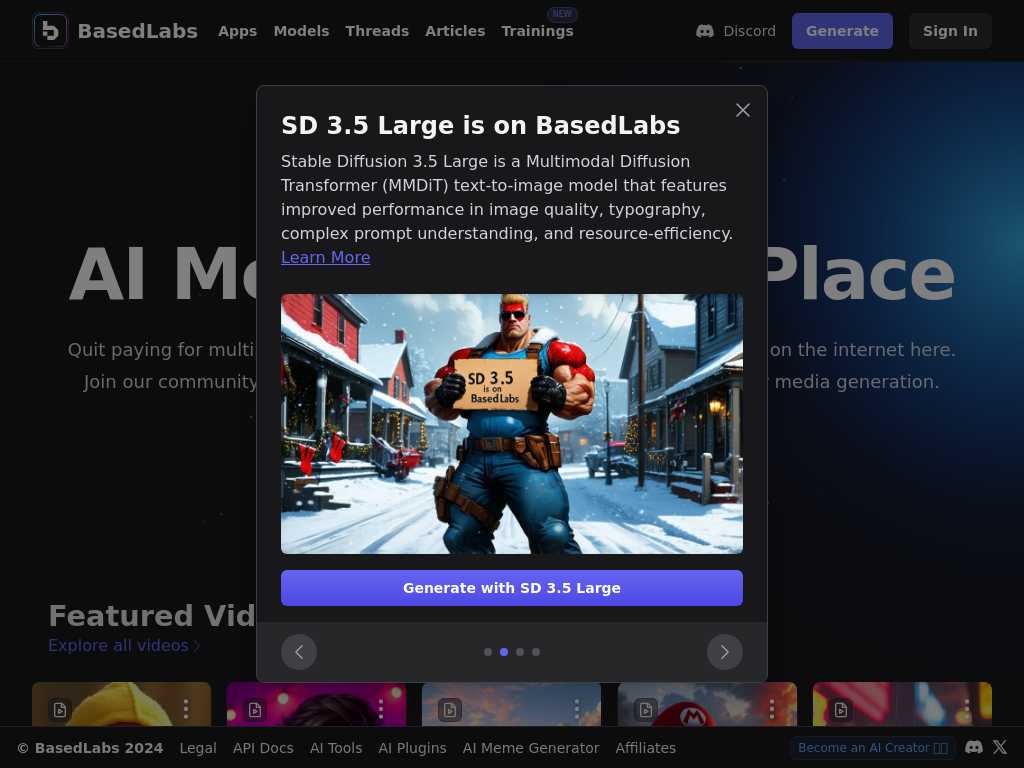
Task: Open the Legal footer link
Action: [x=198, y=748]
